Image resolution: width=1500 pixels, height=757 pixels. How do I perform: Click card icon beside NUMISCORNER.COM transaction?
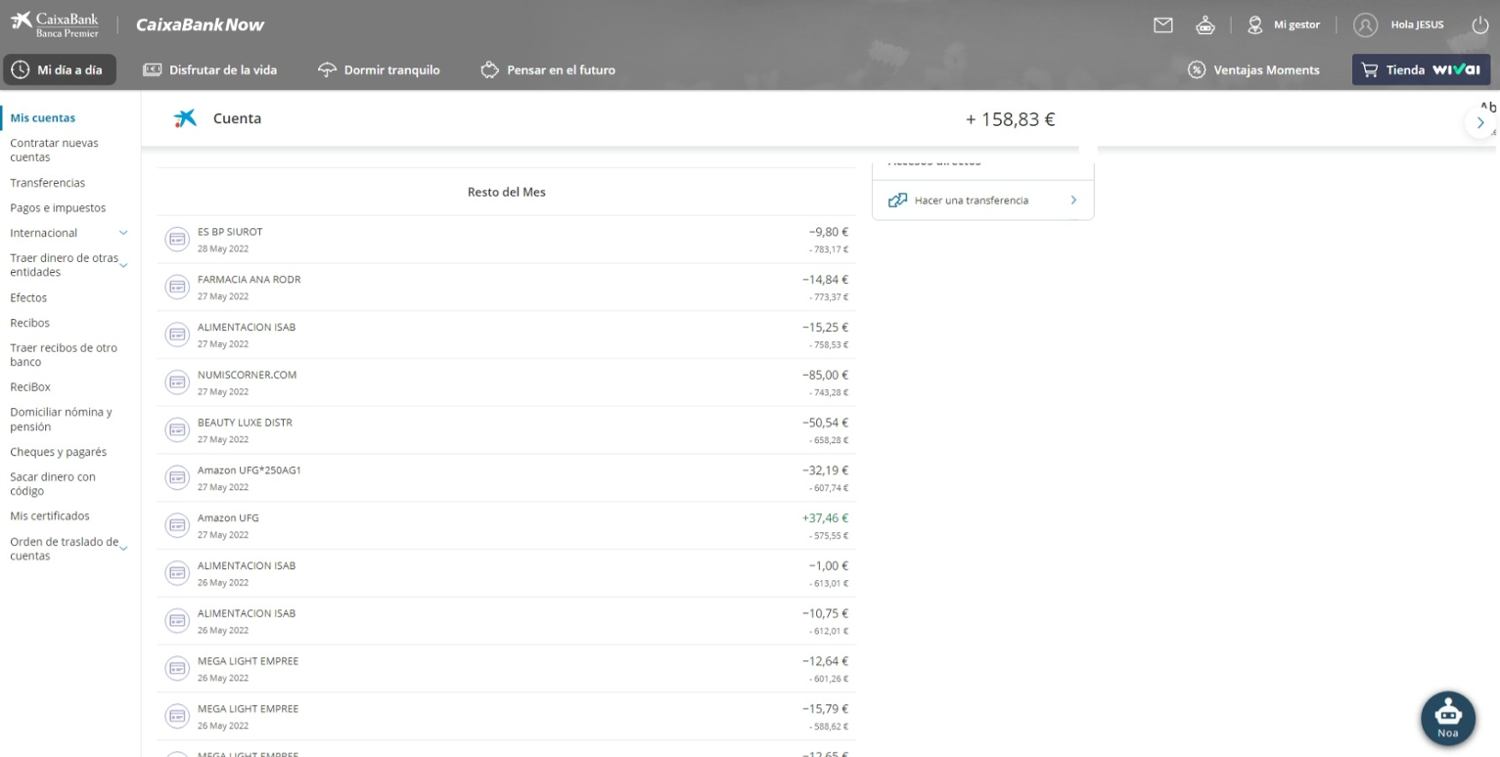point(177,382)
